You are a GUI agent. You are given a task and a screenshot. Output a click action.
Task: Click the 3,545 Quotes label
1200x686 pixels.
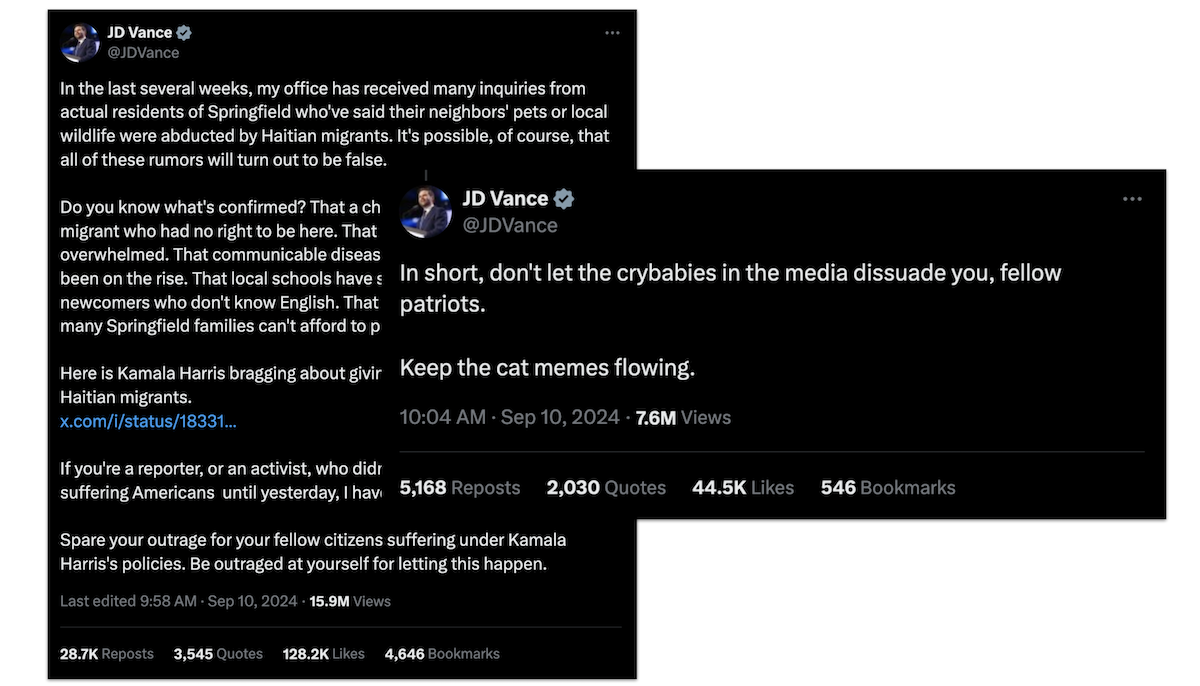pos(217,653)
